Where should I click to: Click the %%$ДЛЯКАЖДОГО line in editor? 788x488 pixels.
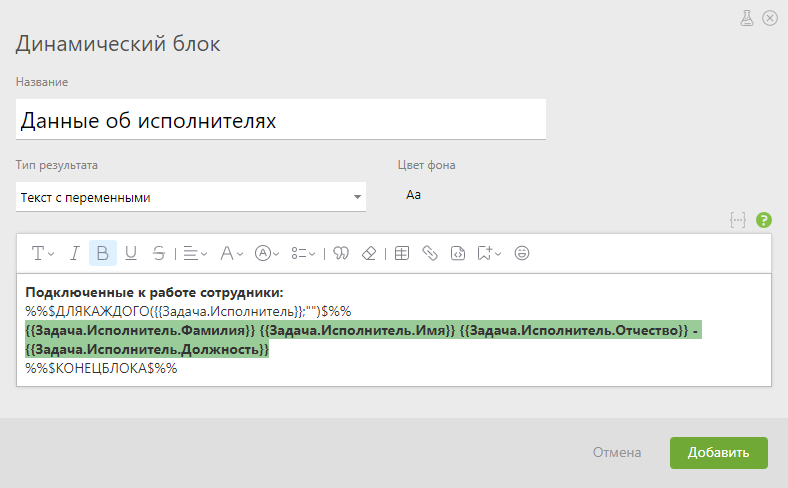[x=188, y=312]
